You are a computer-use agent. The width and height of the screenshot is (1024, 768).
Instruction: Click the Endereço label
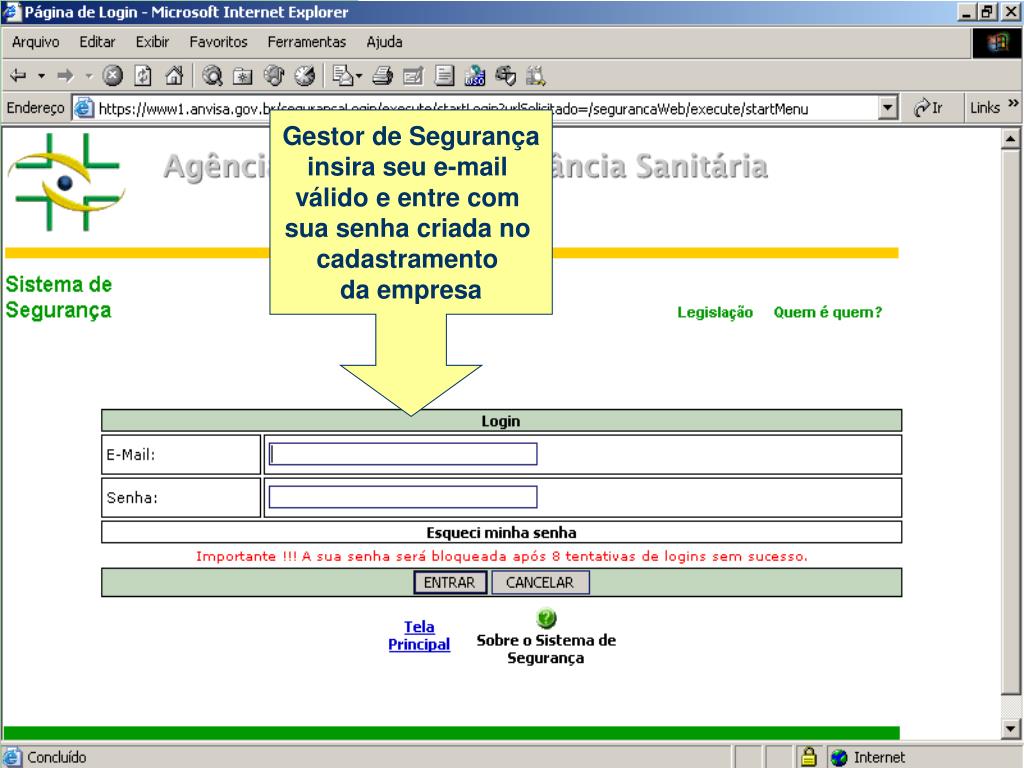[35, 108]
